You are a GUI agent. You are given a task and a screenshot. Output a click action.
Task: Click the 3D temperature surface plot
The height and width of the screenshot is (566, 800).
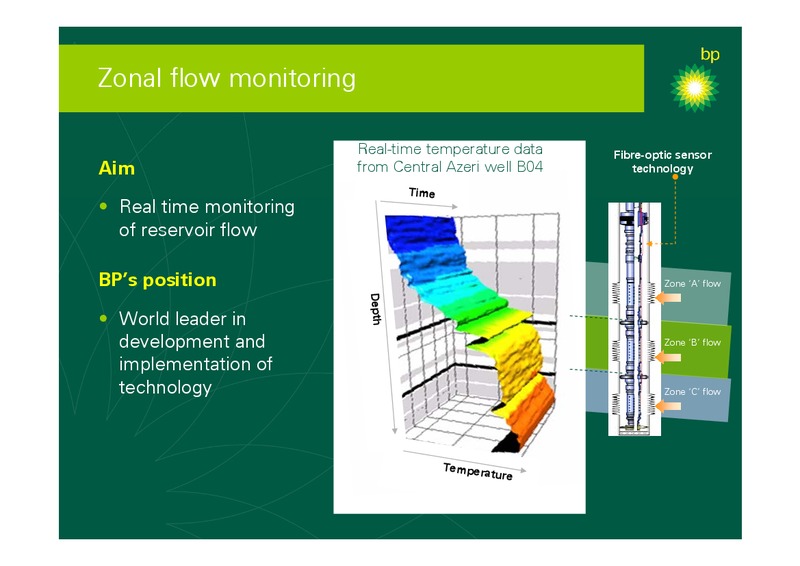point(469,332)
